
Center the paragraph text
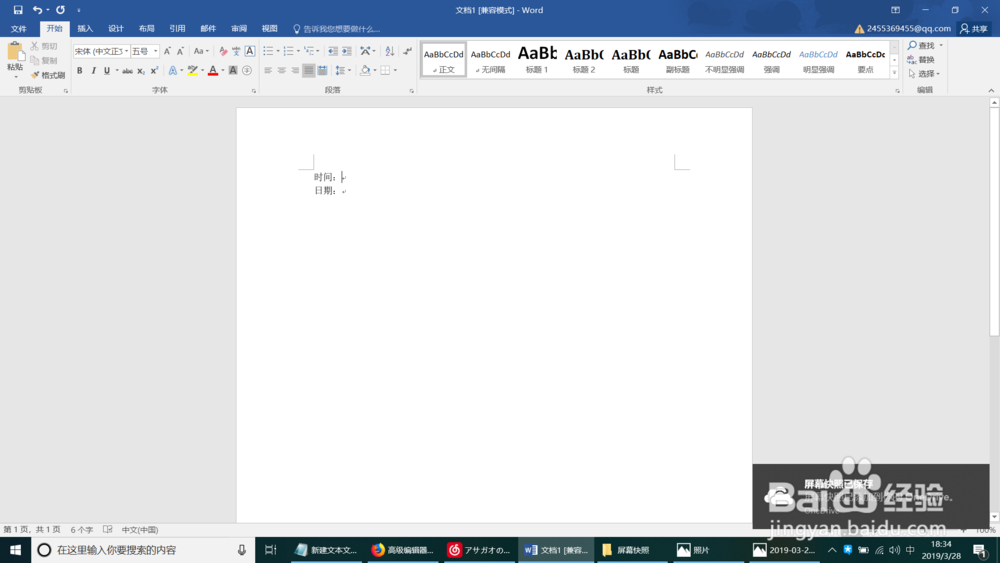point(281,70)
